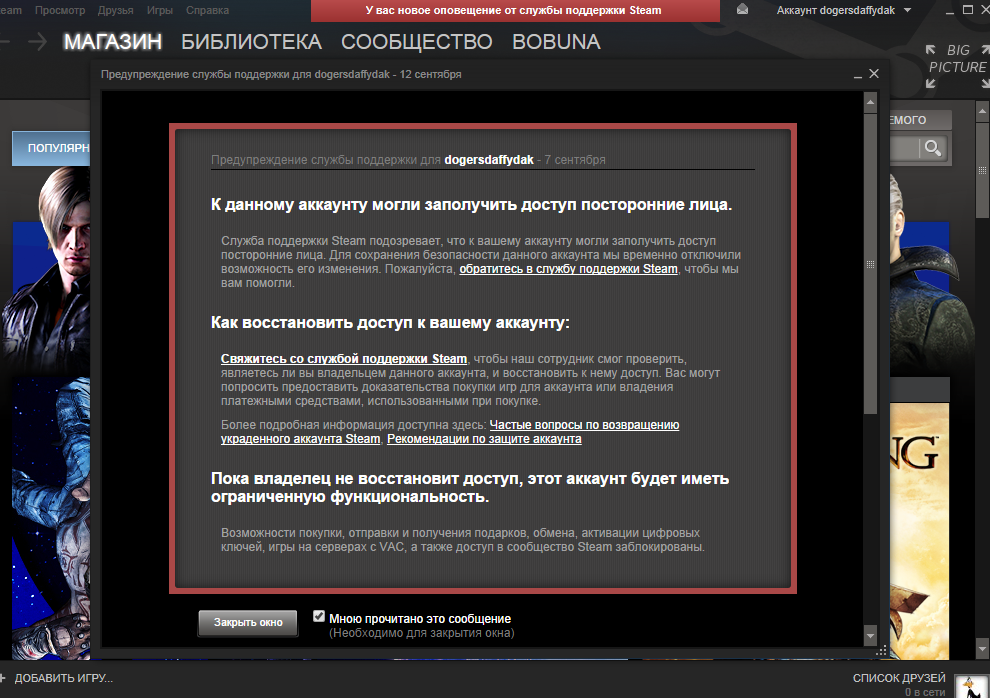The width and height of the screenshot is (990, 698).
Task: Click the dialog vertical scrollbar thumb
Action: click(x=871, y=263)
